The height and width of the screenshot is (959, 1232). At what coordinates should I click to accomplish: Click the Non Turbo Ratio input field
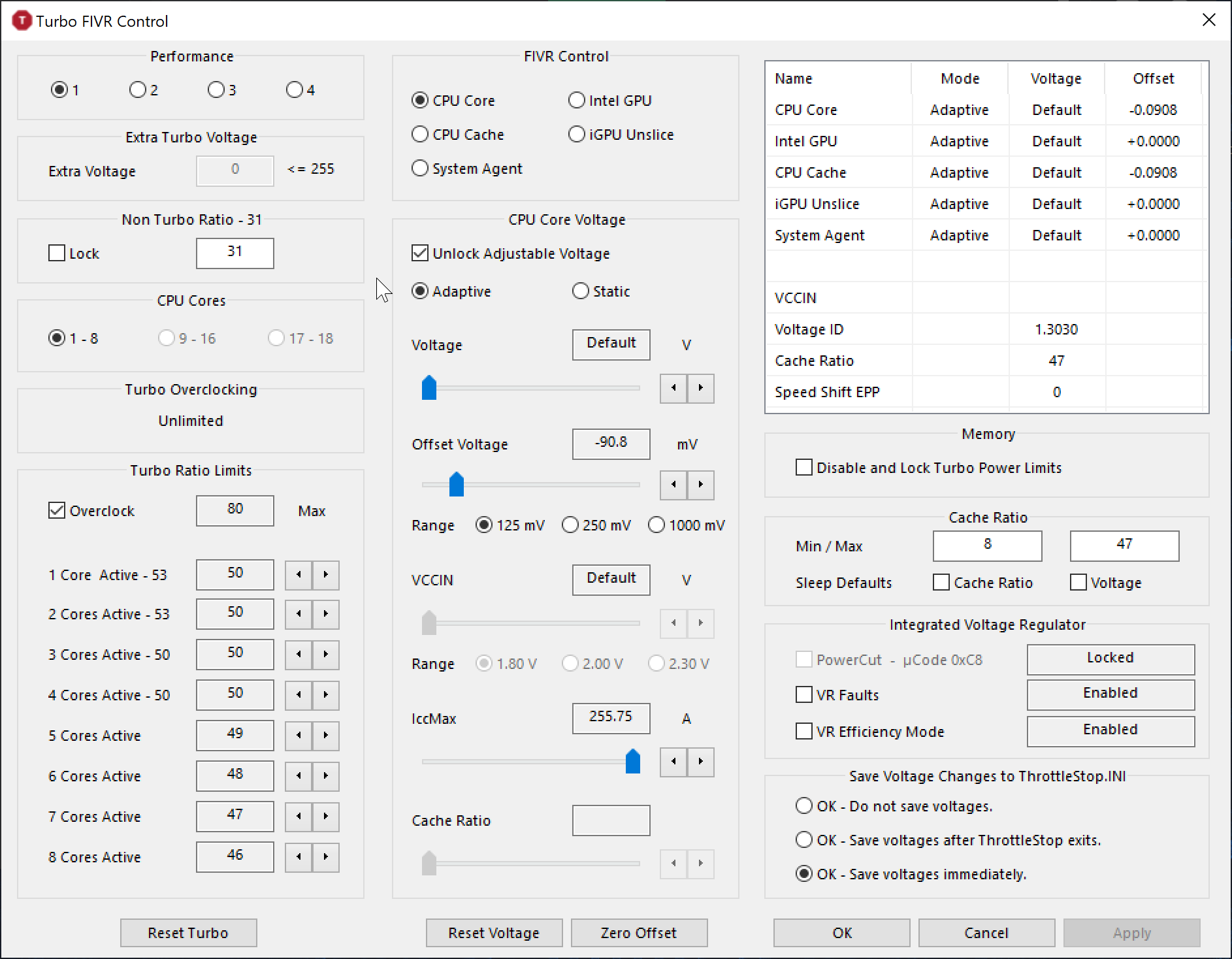pos(235,253)
